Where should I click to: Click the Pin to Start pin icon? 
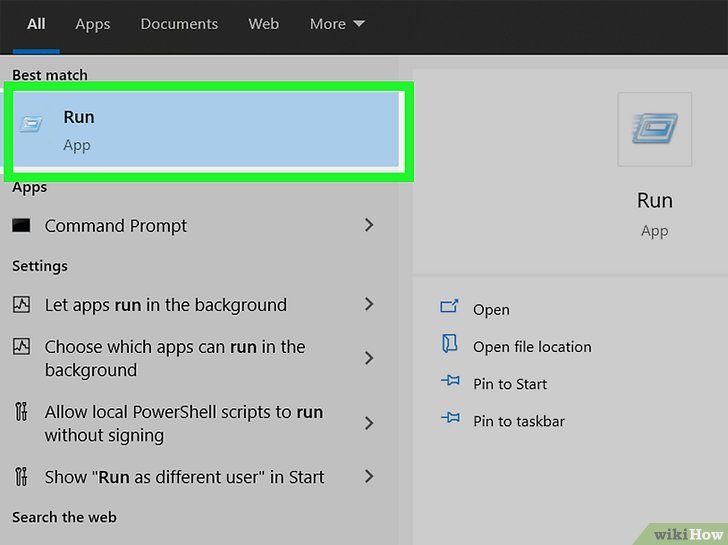(x=449, y=383)
